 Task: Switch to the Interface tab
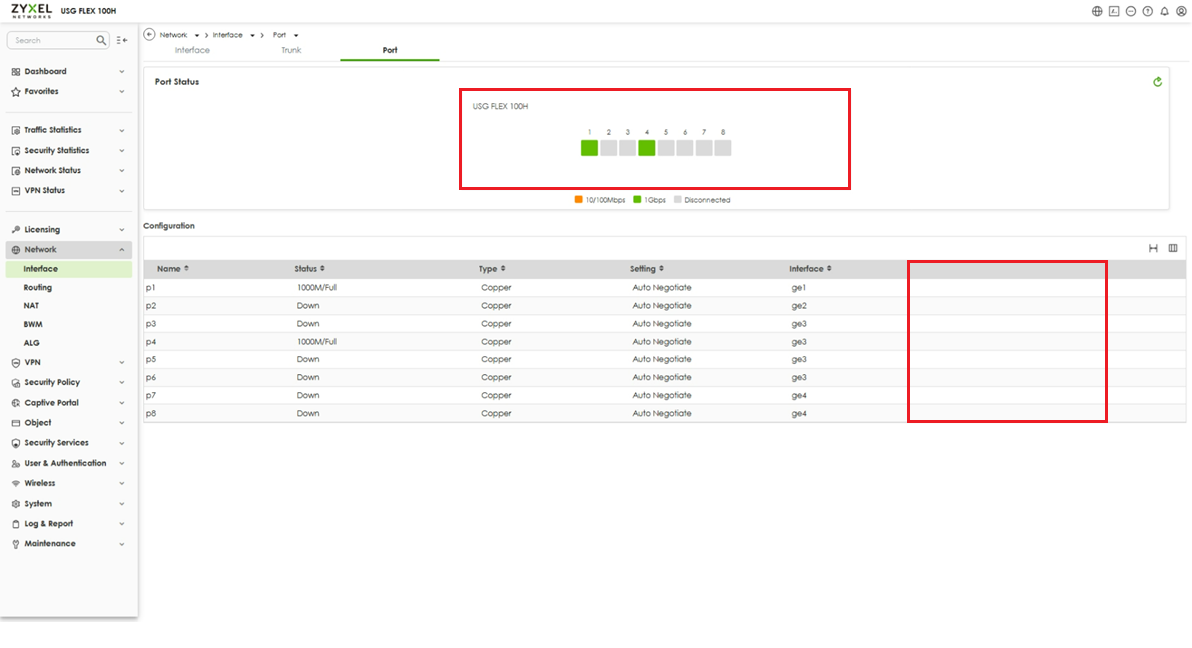(192, 50)
